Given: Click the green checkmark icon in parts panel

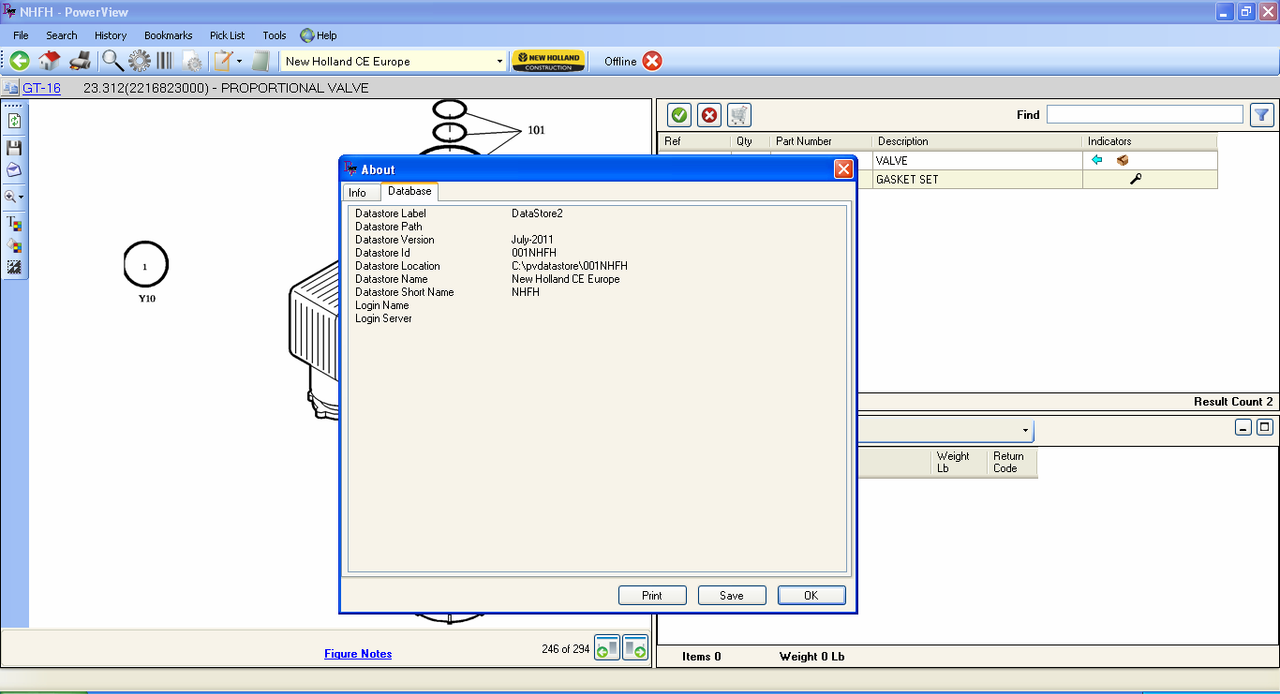Looking at the screenshot, I should [x=678, y=115].
